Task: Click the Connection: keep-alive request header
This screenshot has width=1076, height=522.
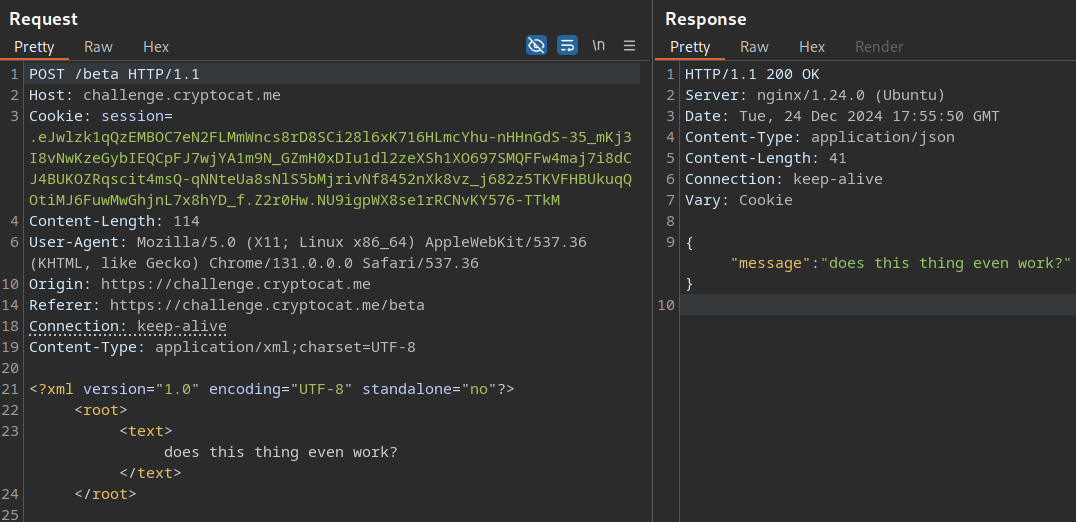Action: pos(128,327)
